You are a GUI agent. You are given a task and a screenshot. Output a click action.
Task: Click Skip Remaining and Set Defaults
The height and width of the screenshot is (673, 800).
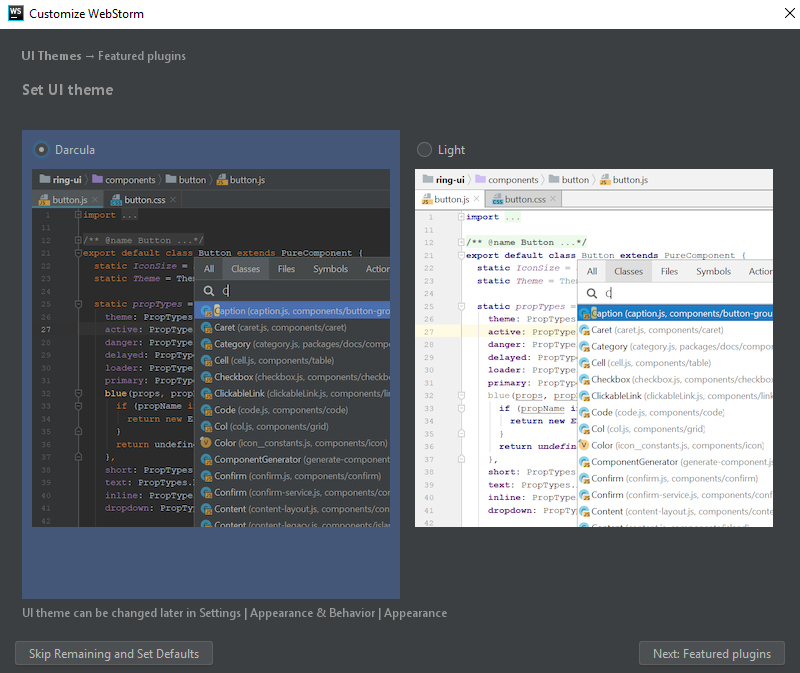[x=114, y=653]
